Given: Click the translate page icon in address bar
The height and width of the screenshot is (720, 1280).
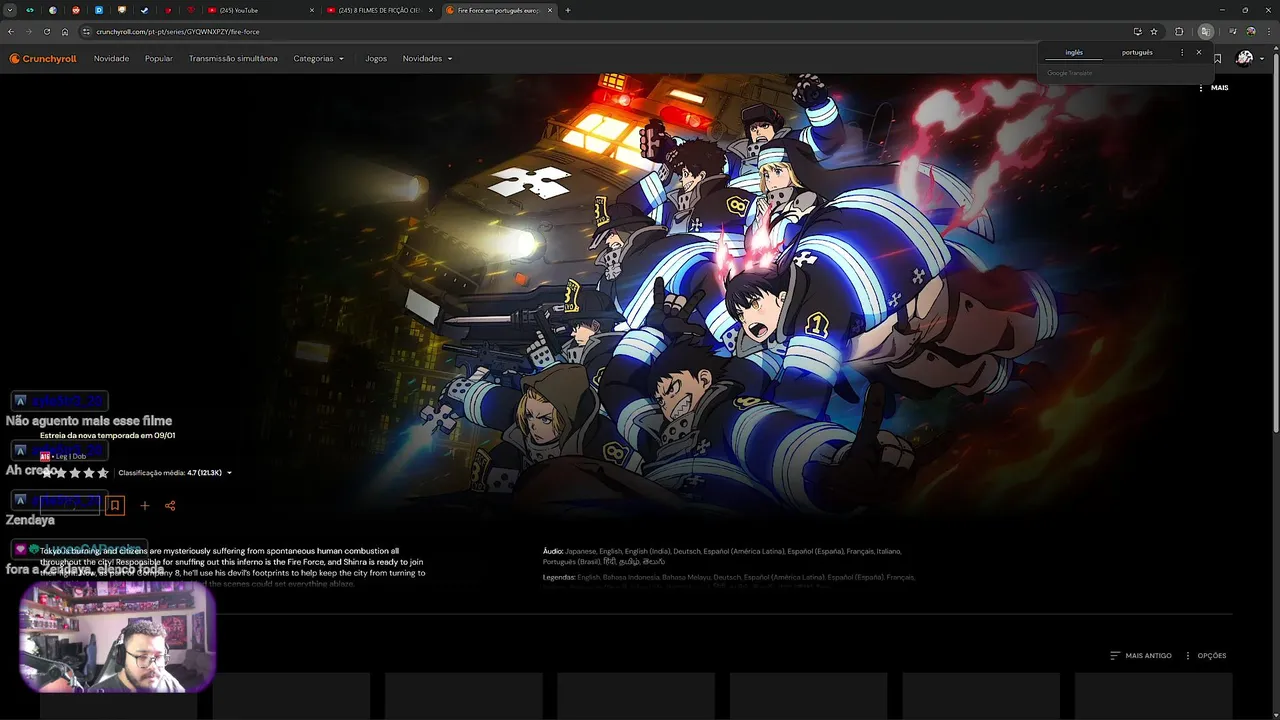Looking at the screenshot, I should tap(1206, 31).
